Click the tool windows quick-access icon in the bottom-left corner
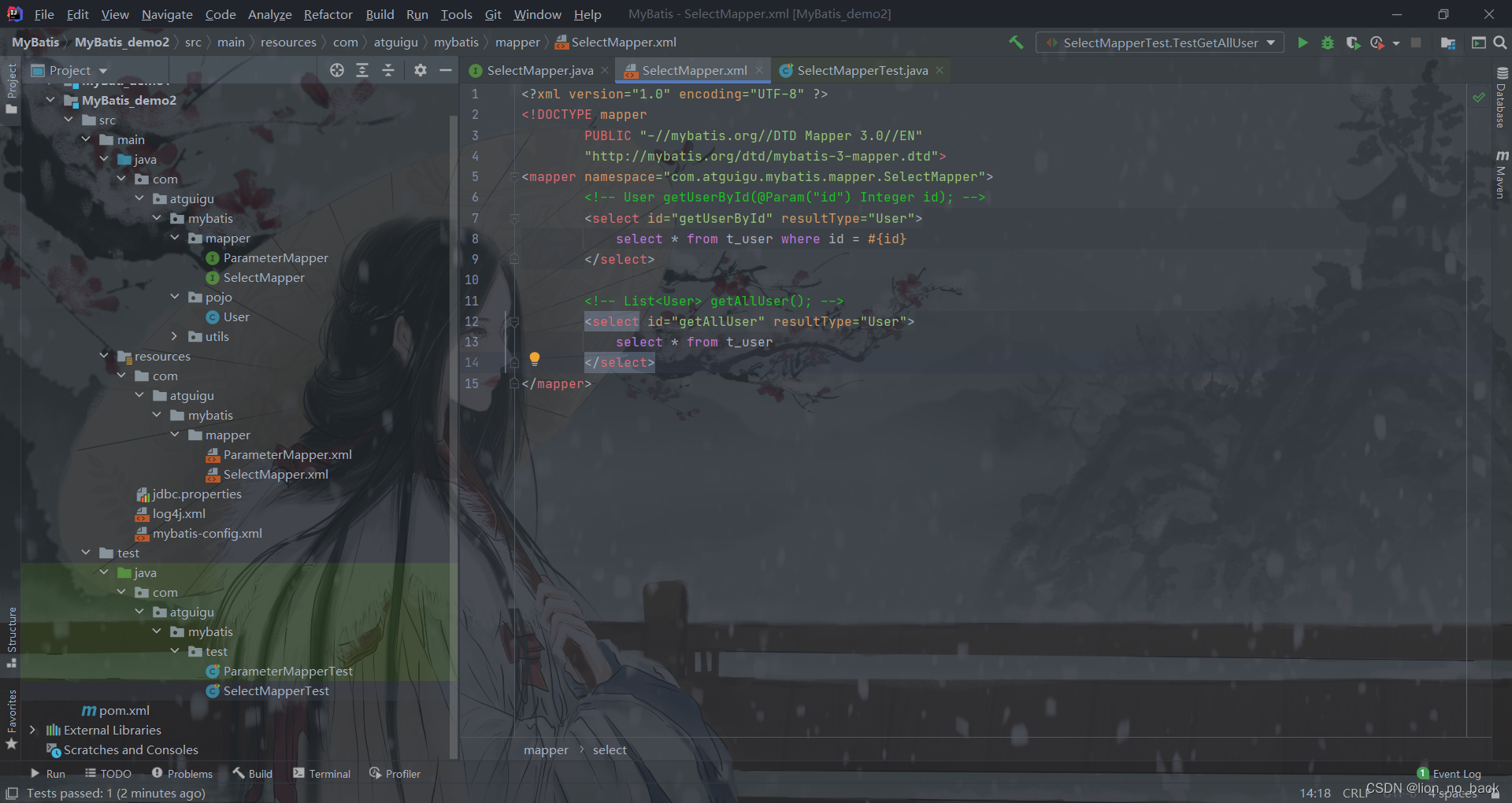The width and height of the screenshot is (1512, 803). 12,793
